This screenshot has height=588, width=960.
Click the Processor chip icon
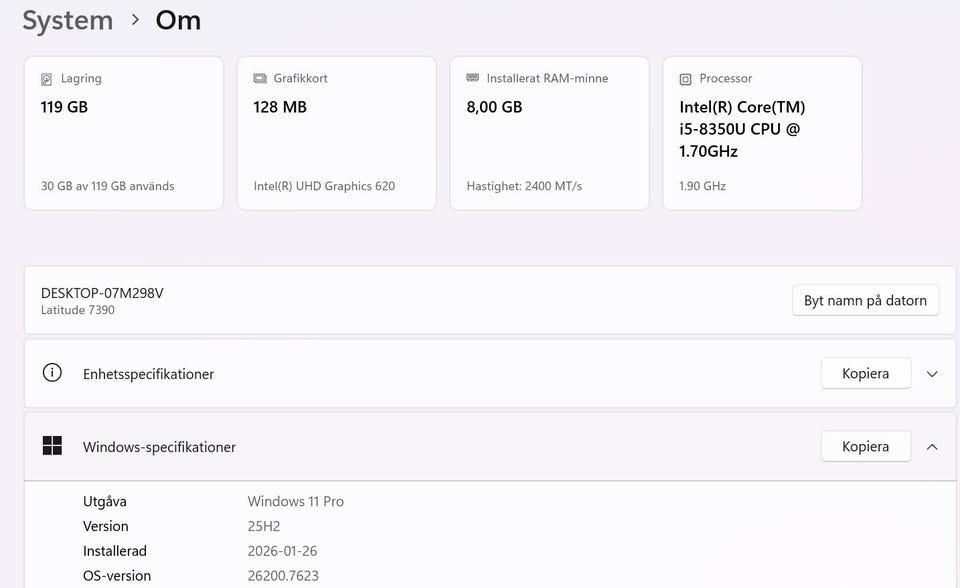pos(686,79)
